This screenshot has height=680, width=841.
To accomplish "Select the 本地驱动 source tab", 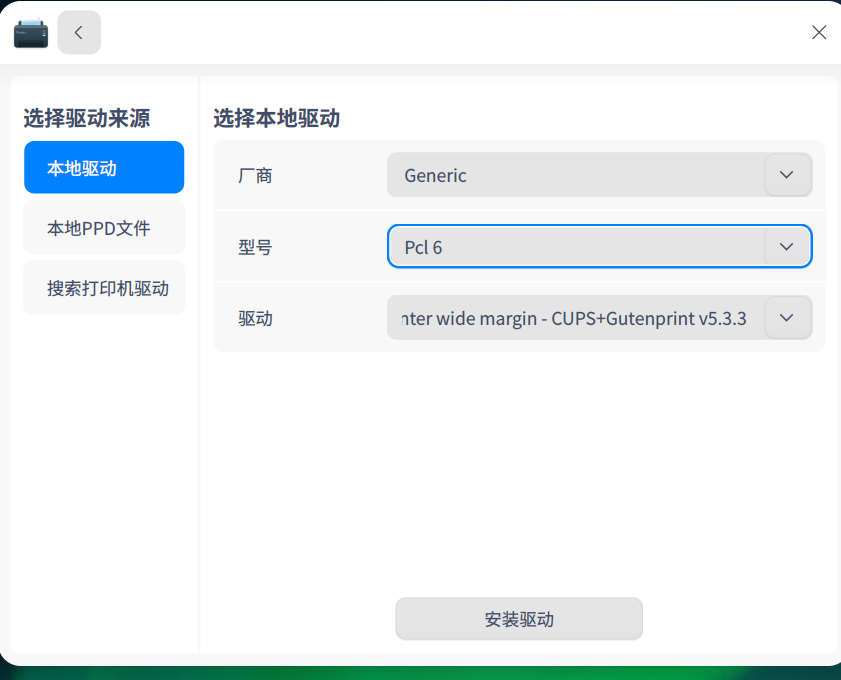I will click(x=104, y=167).
